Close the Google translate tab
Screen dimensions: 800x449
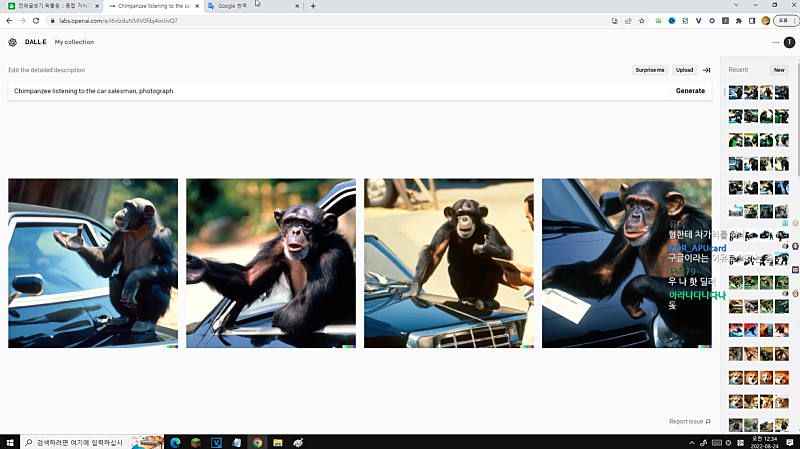297,6
